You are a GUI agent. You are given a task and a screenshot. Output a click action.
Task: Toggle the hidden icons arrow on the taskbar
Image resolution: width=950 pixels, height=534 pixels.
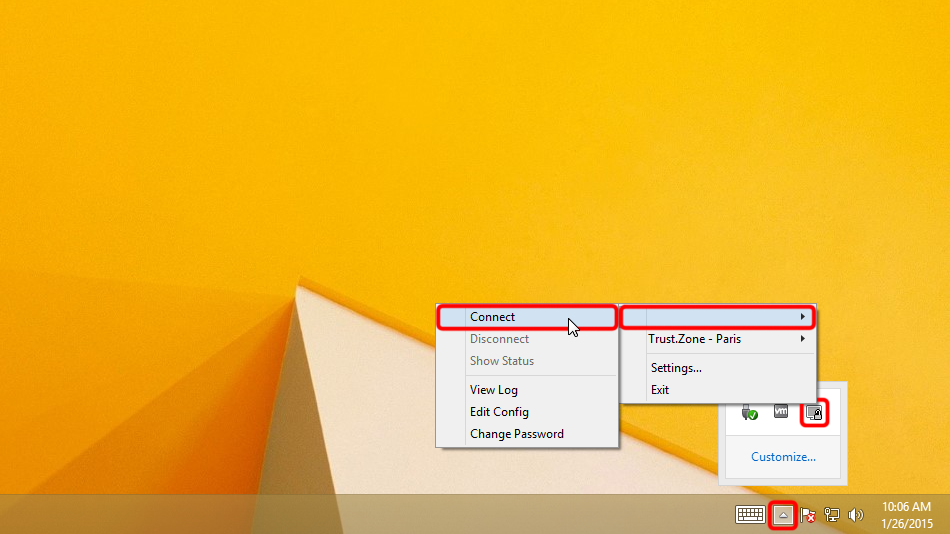point(784,515)
